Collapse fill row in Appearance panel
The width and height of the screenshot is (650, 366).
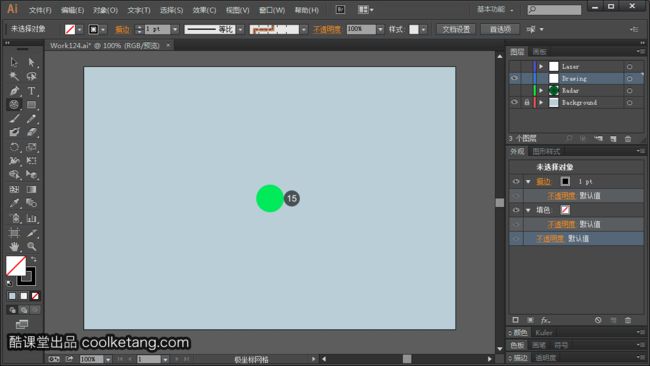(528, 210)
